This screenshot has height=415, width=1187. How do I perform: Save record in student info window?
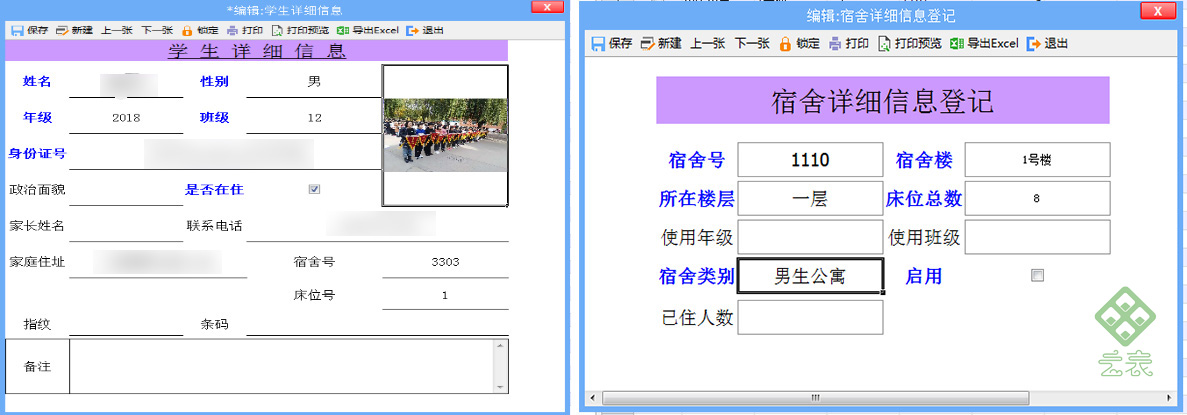point(30,31)
